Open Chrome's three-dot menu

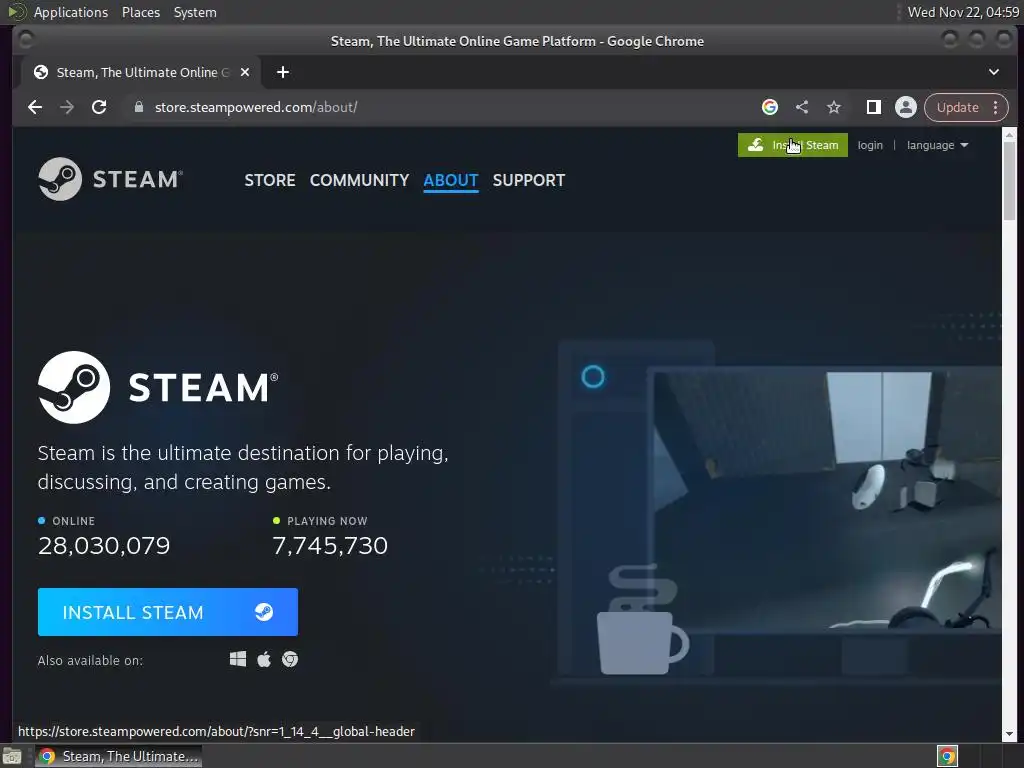pyautogui.click(x=995, y=107)
